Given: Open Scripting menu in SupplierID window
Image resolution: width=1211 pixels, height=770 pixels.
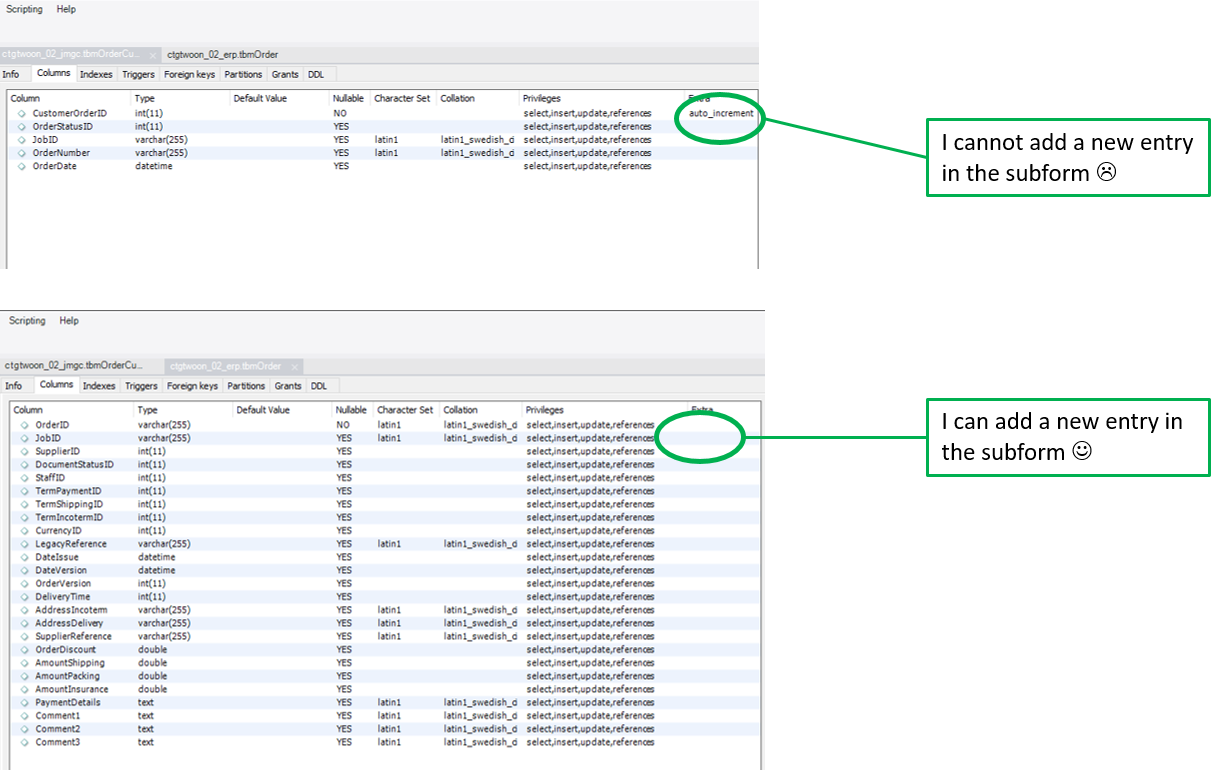Looking at the screenshot, I should [27, 321].
